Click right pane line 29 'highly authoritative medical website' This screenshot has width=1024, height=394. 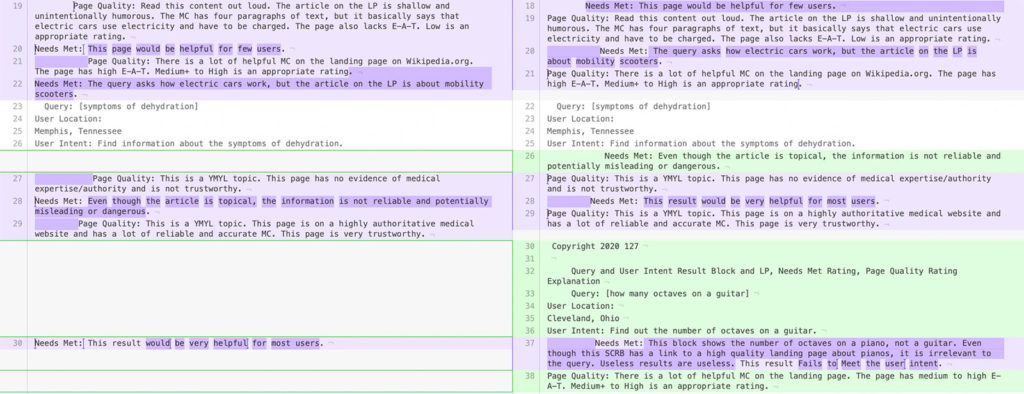coord(774,219)
